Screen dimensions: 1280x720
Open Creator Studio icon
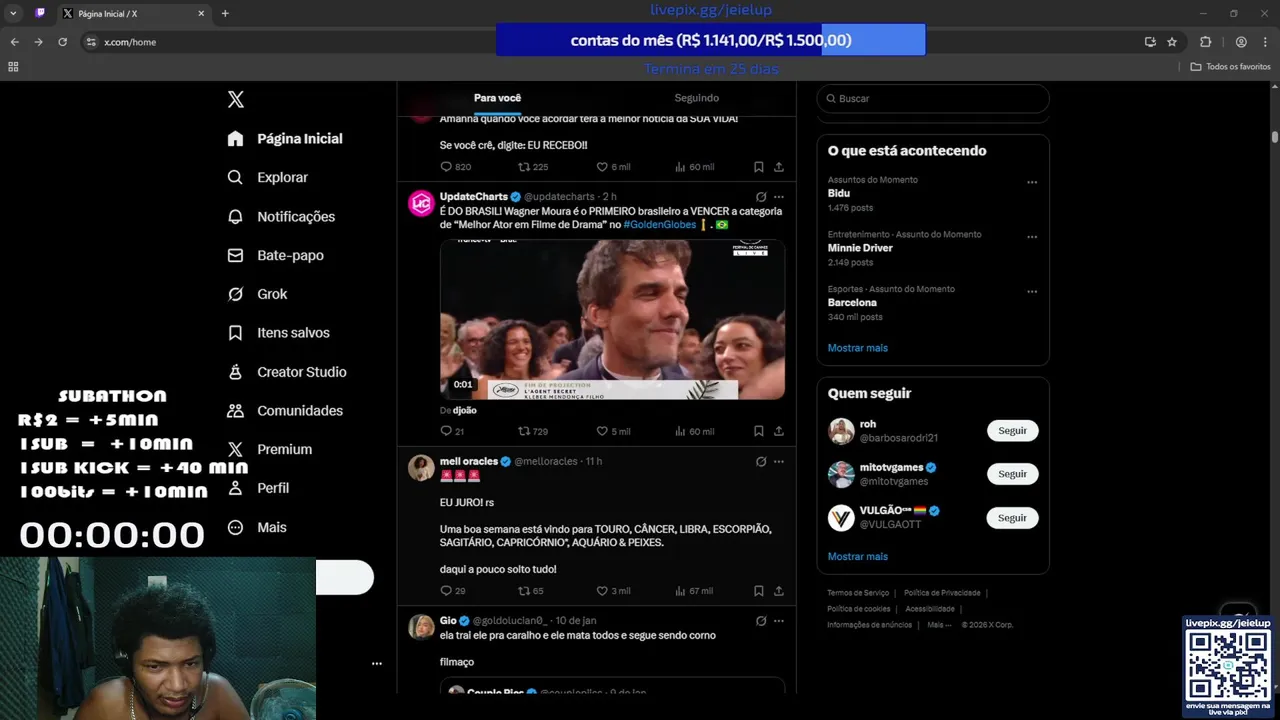[x=235, y=372]
